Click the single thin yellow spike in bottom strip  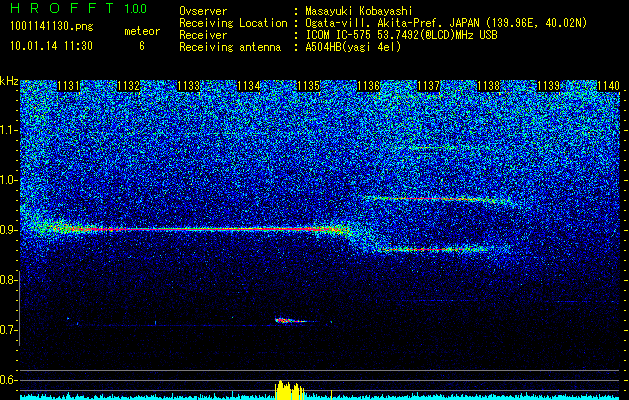(x=331, y=395)
